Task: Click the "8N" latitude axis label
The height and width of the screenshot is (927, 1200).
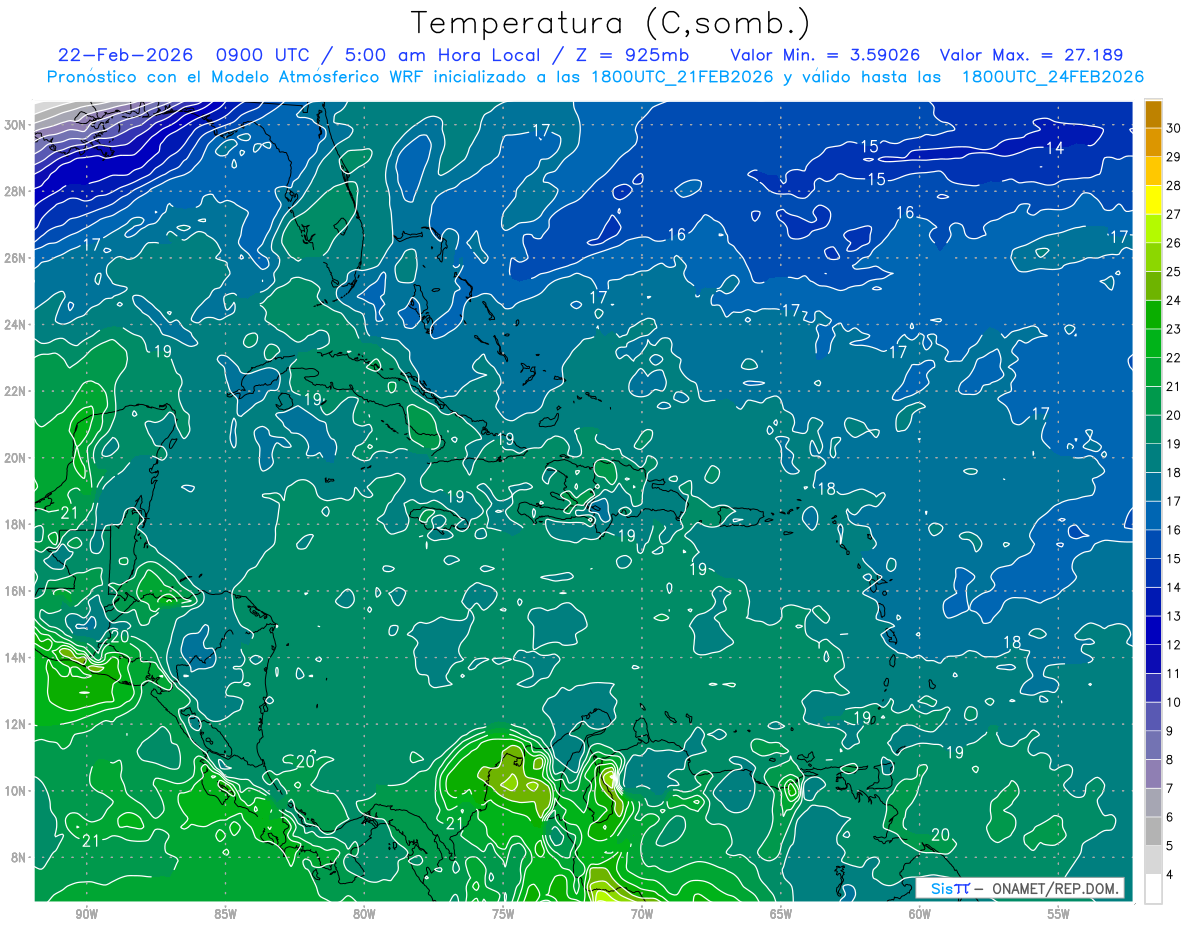Action: (20, 857)
